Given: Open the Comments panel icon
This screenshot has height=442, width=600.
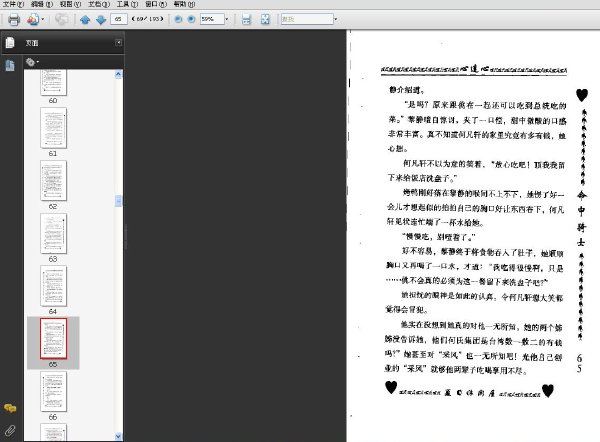Looking at the screenshot, I should pos(10,408).
